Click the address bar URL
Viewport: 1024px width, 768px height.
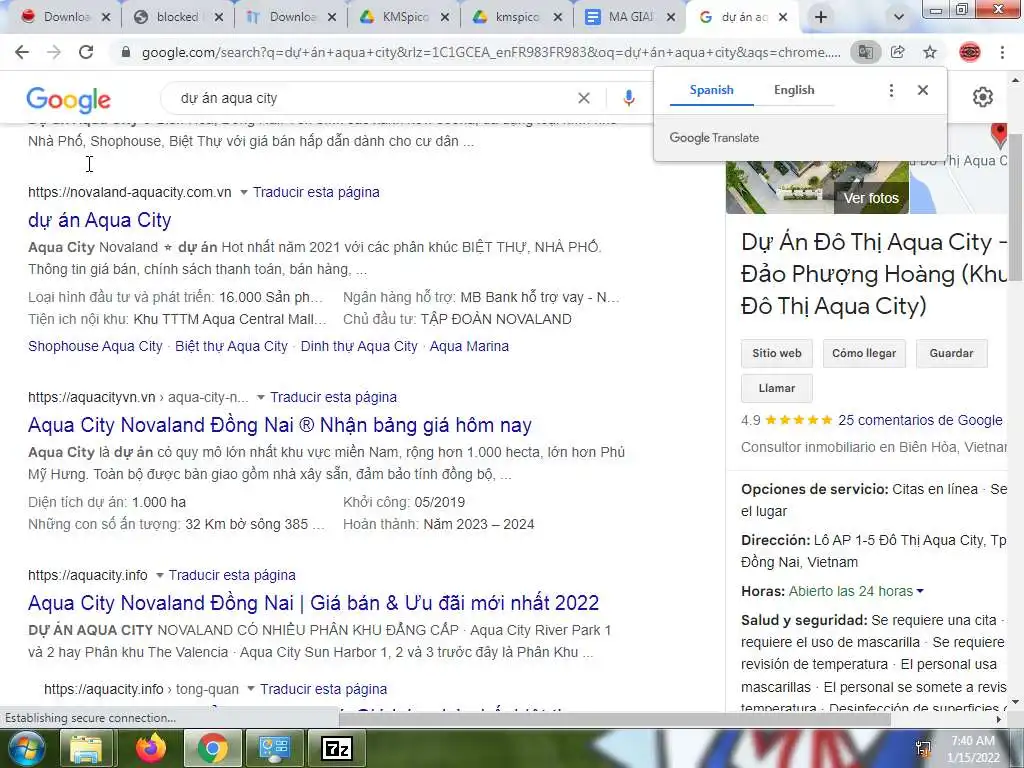(491, 52)
